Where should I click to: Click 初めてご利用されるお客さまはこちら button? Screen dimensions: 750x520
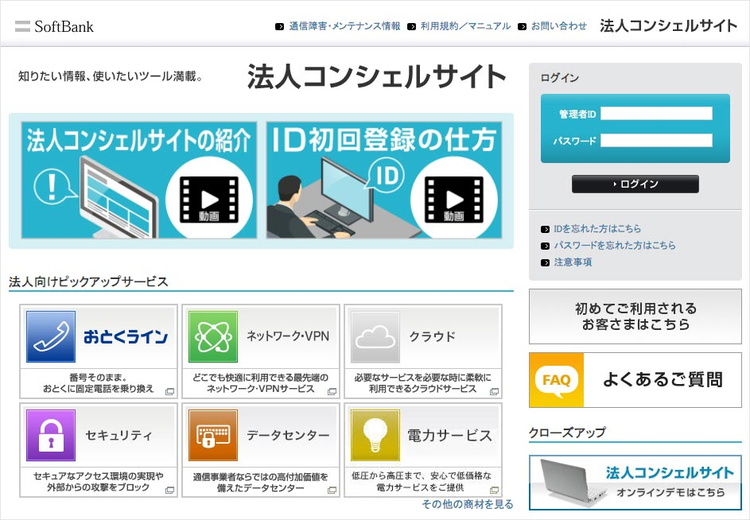[x=635, y=316]
